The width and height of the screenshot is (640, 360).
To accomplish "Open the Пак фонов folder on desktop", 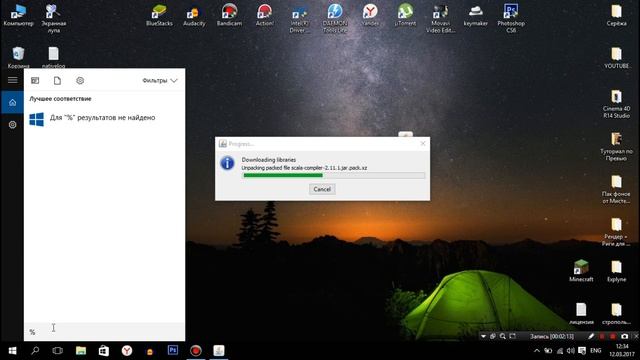I will click(x=616, y=189).
